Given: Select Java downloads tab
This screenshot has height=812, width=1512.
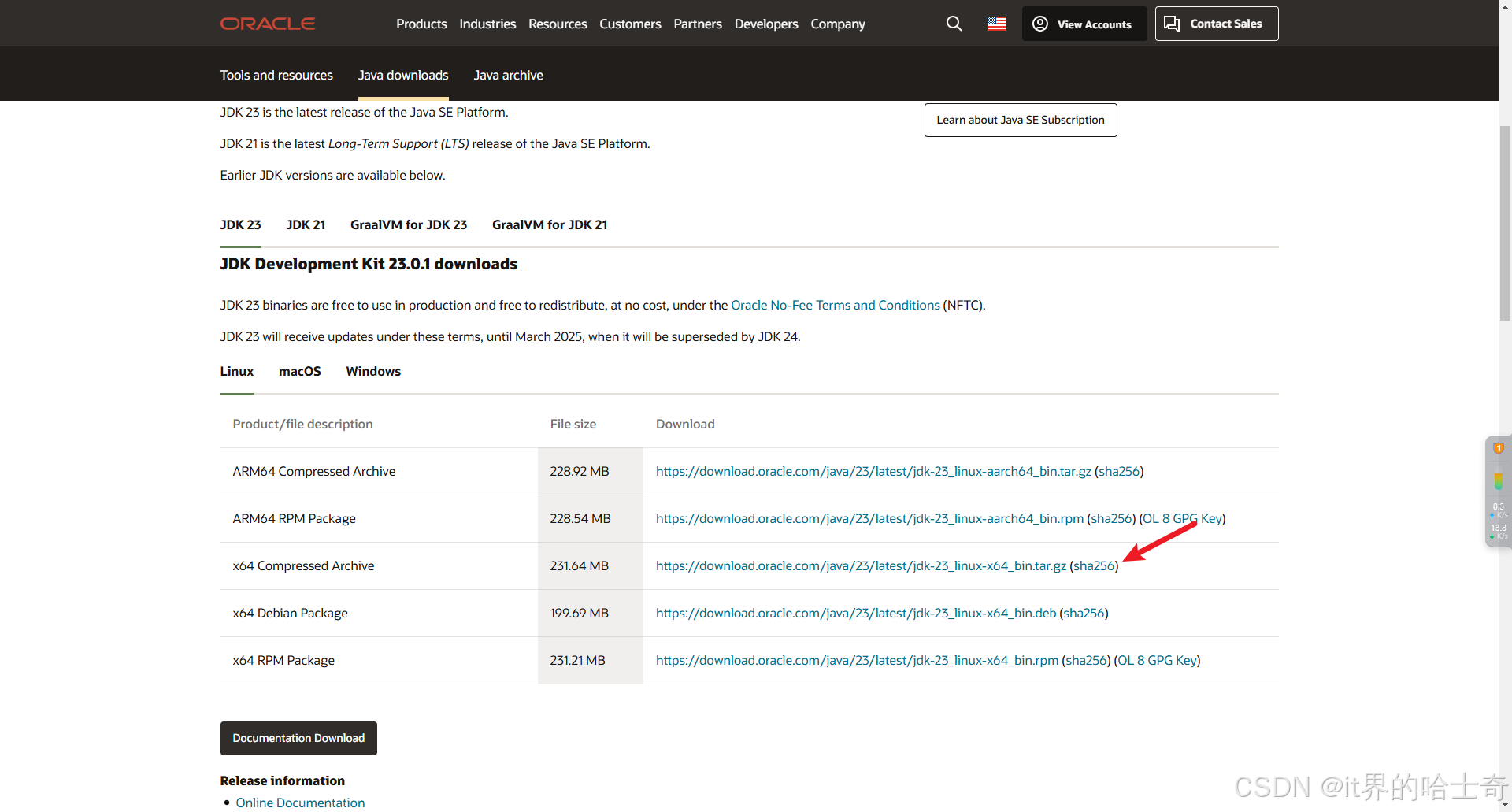Looking at the screenshot, I should pos(403,75).
